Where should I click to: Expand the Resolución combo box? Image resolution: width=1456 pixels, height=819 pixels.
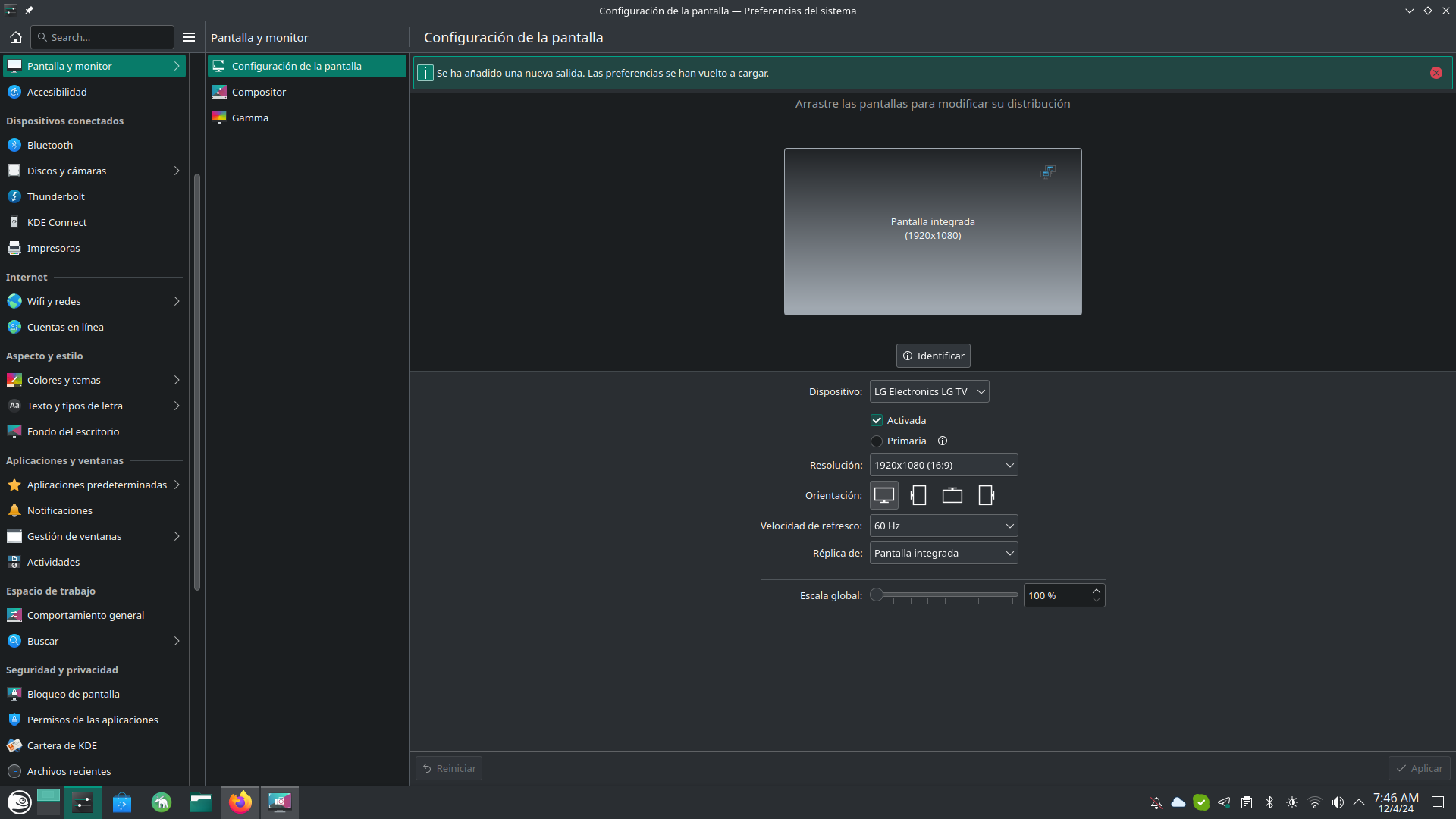(x=943, y=465)
